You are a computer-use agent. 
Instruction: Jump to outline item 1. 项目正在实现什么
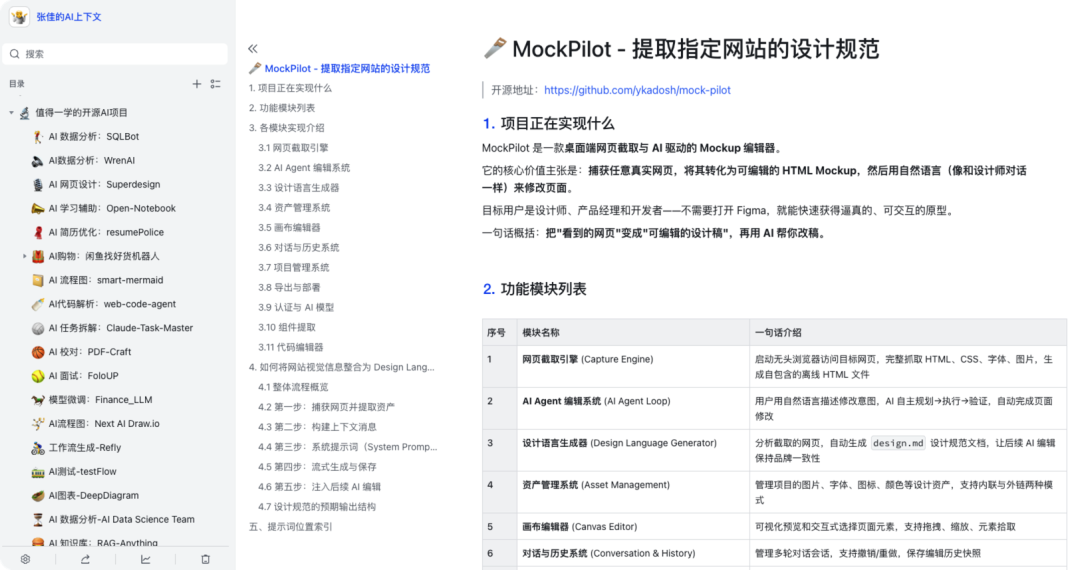point(290,88)
